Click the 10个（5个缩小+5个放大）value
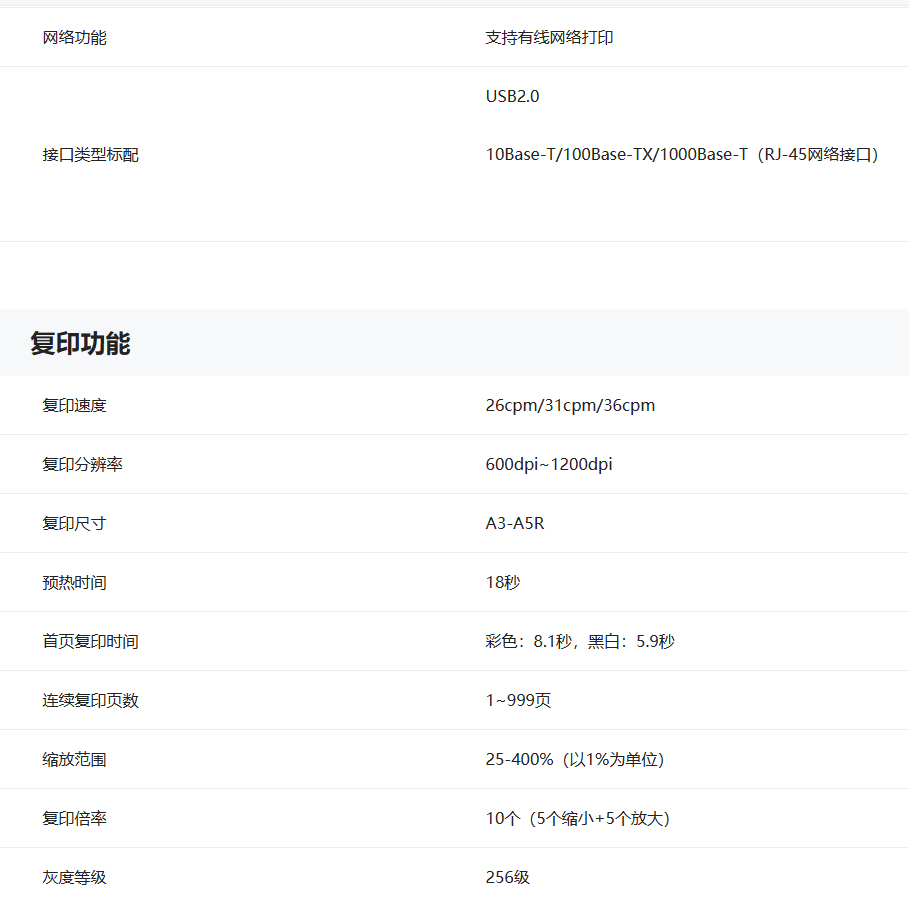The height and width of the screenshot is (898, 909). (x=577, y=819)
